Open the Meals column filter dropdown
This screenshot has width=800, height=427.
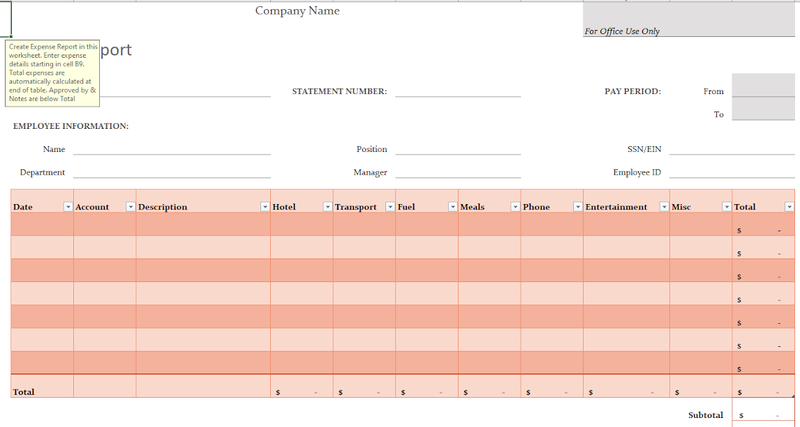tap(515, 207)
